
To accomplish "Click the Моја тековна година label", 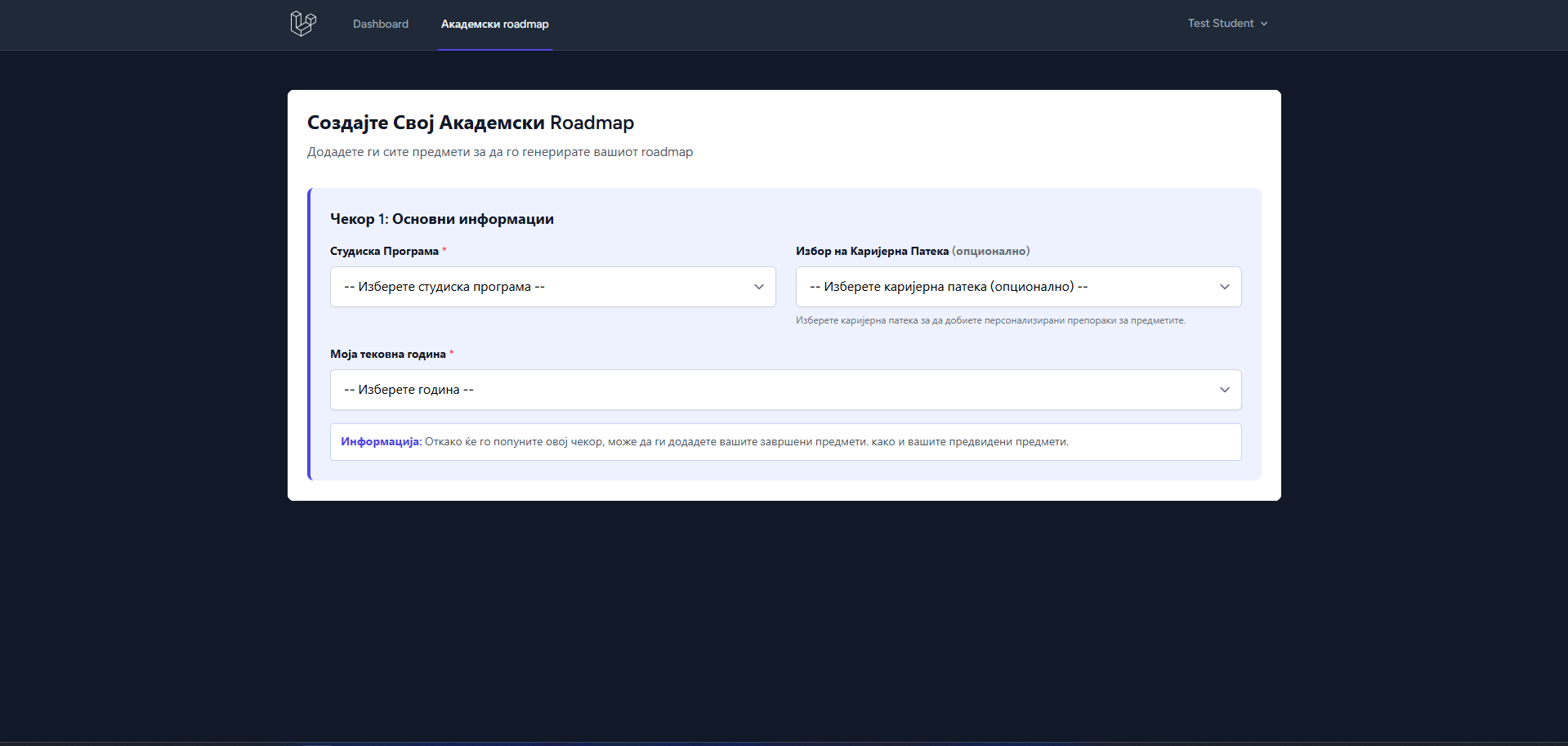I will click(x=387, y=355).
